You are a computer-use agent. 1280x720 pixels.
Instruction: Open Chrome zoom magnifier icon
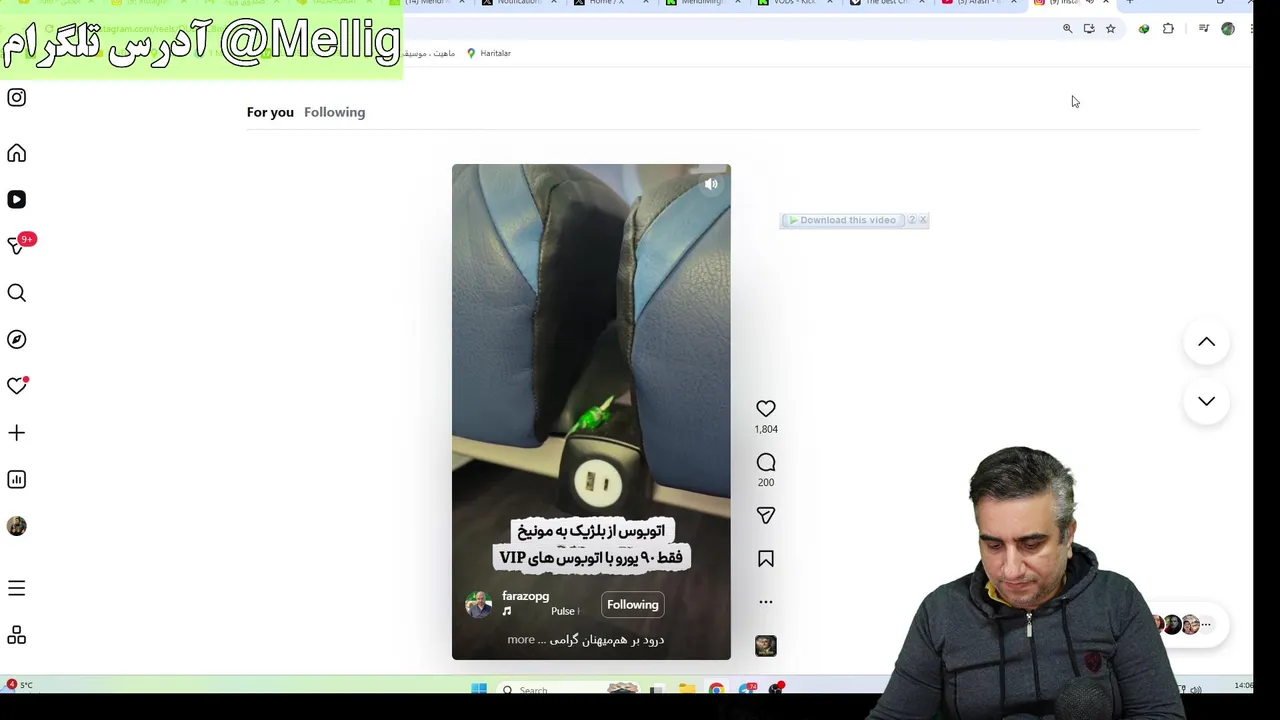(1067, 29)
